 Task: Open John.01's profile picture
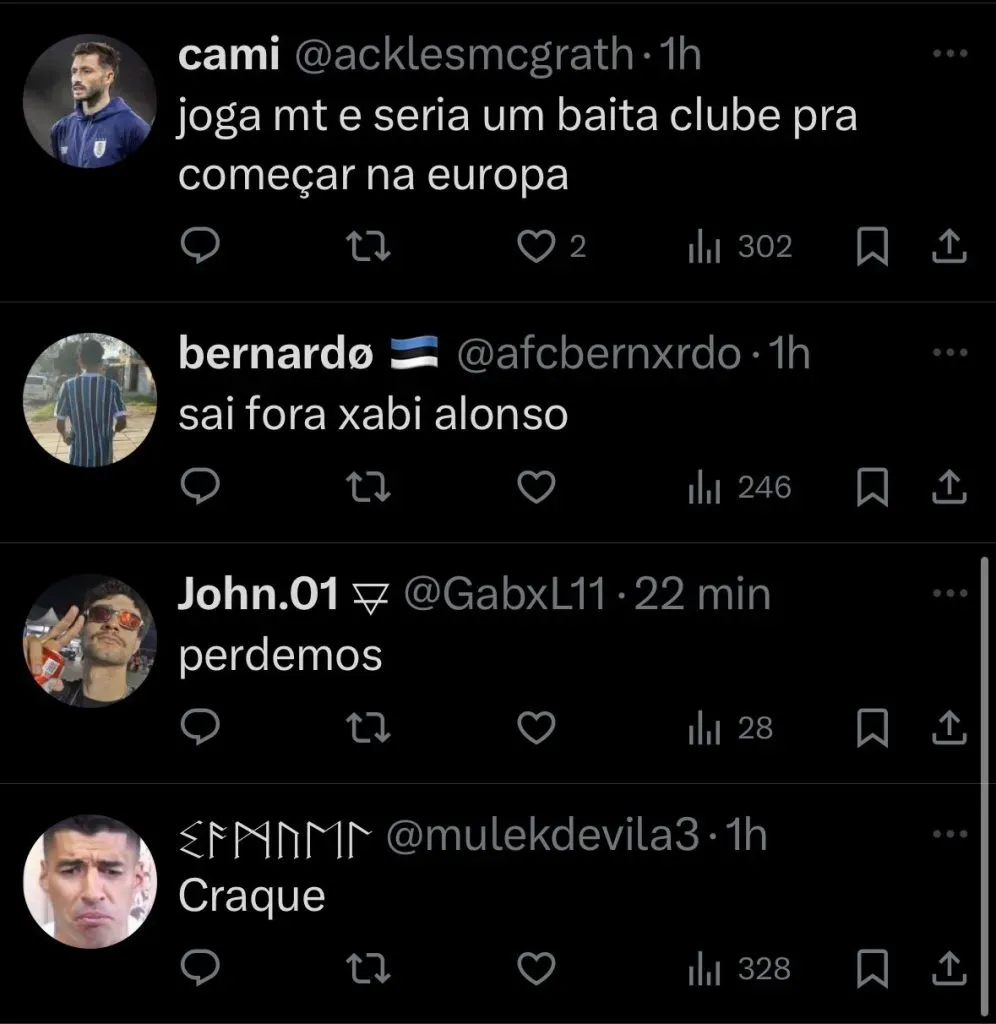click(89, 641)
